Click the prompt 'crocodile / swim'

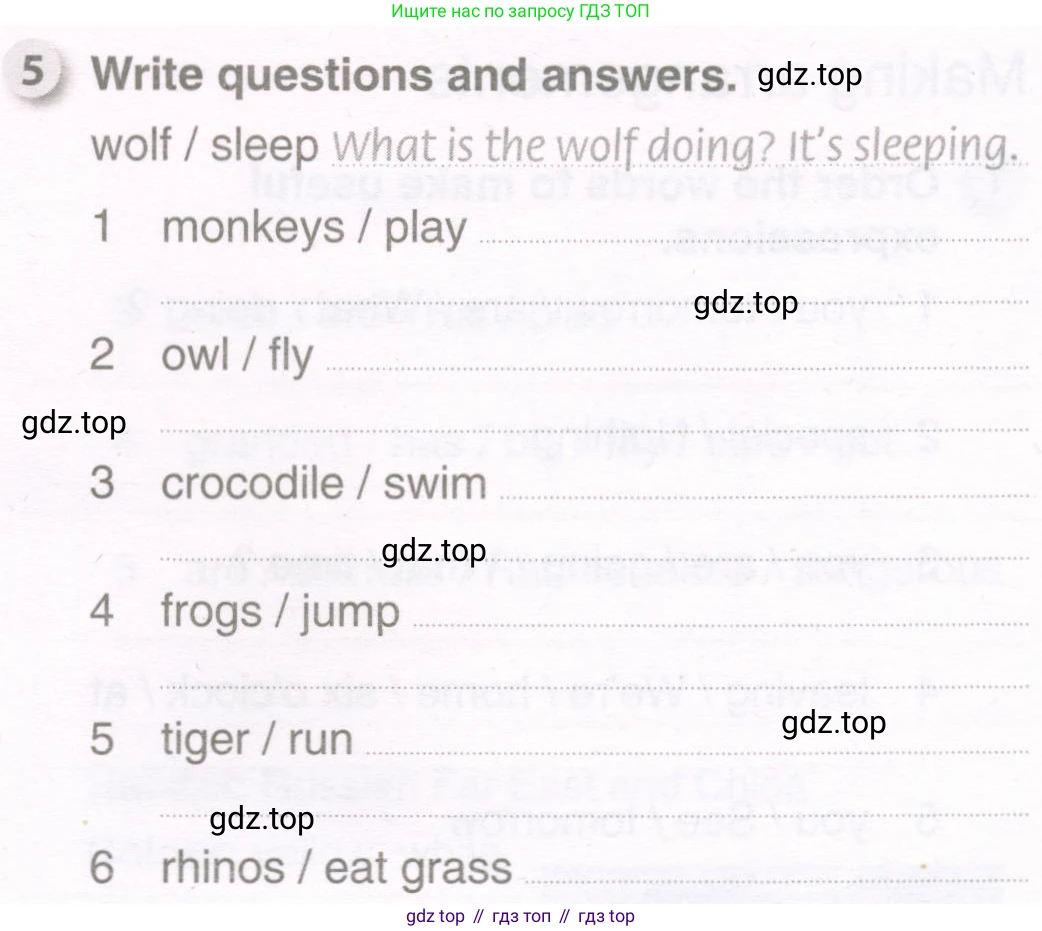(x=324, y=483)
